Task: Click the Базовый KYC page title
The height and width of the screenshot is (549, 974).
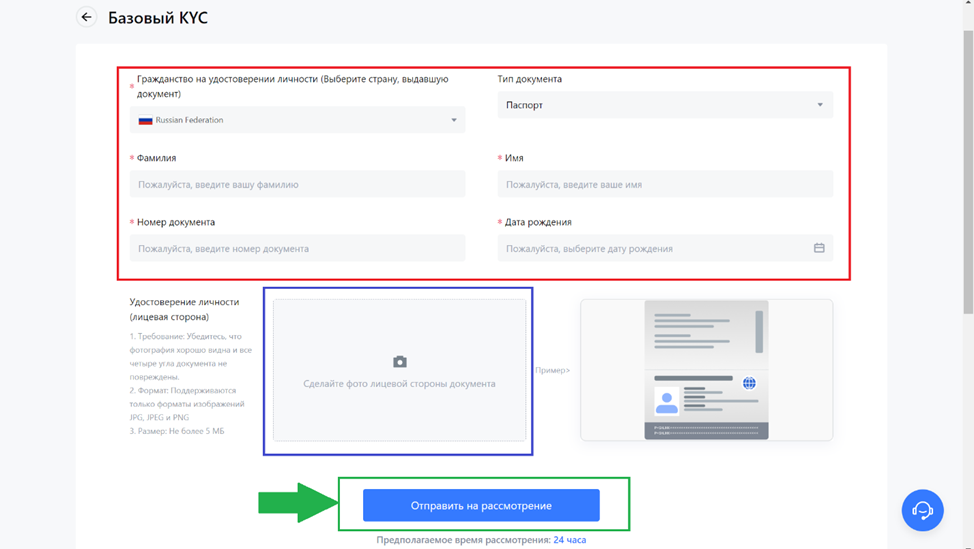Action: coord(158,18)
